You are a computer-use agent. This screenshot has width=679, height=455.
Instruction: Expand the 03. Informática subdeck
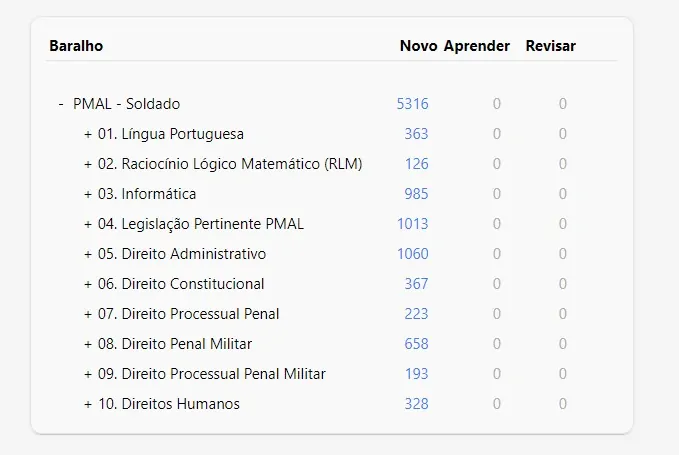click(x=88, y=194)
